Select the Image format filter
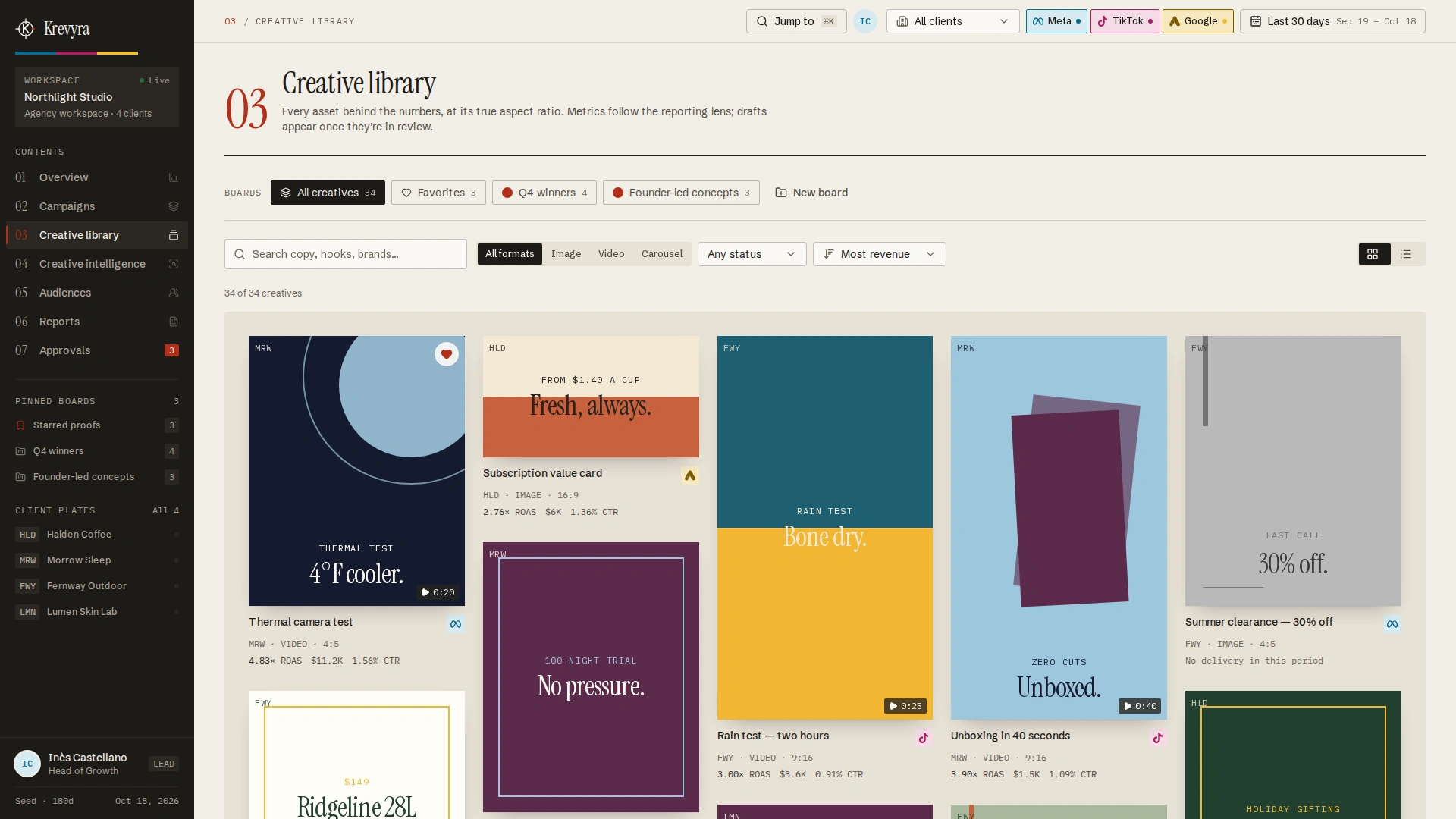 (566, 254)
